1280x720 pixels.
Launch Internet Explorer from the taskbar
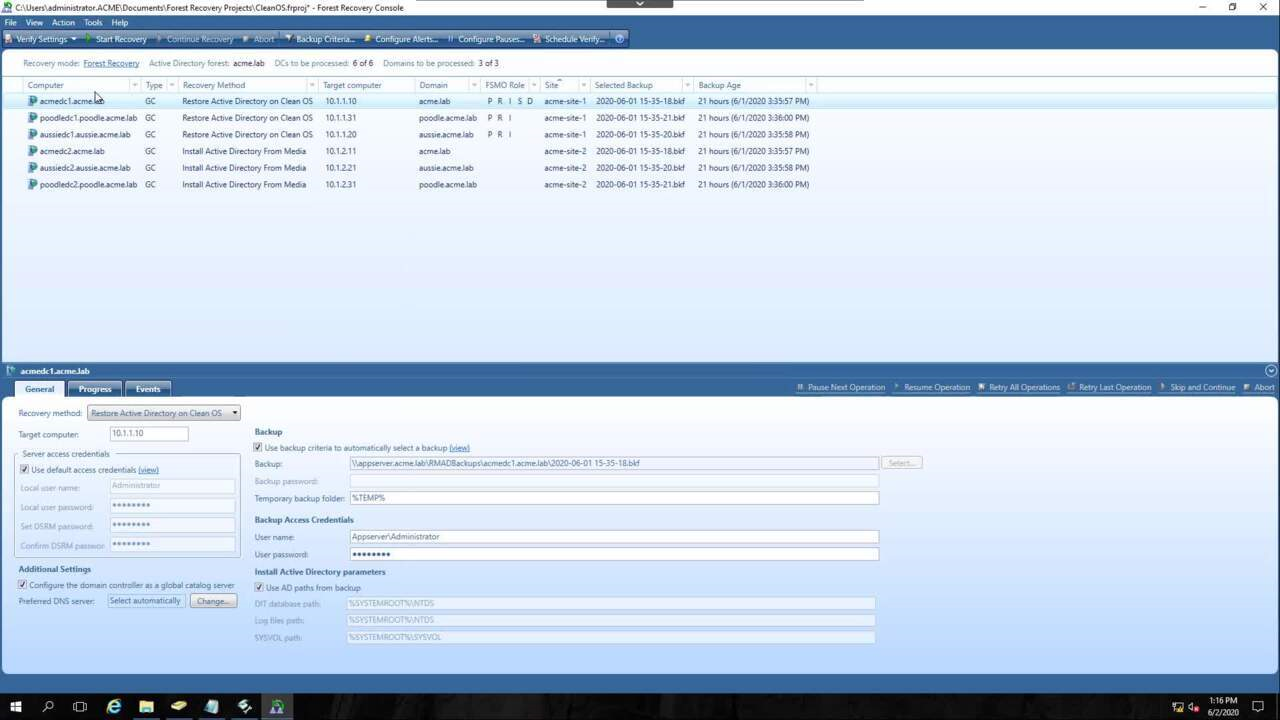tap(113, 707)
